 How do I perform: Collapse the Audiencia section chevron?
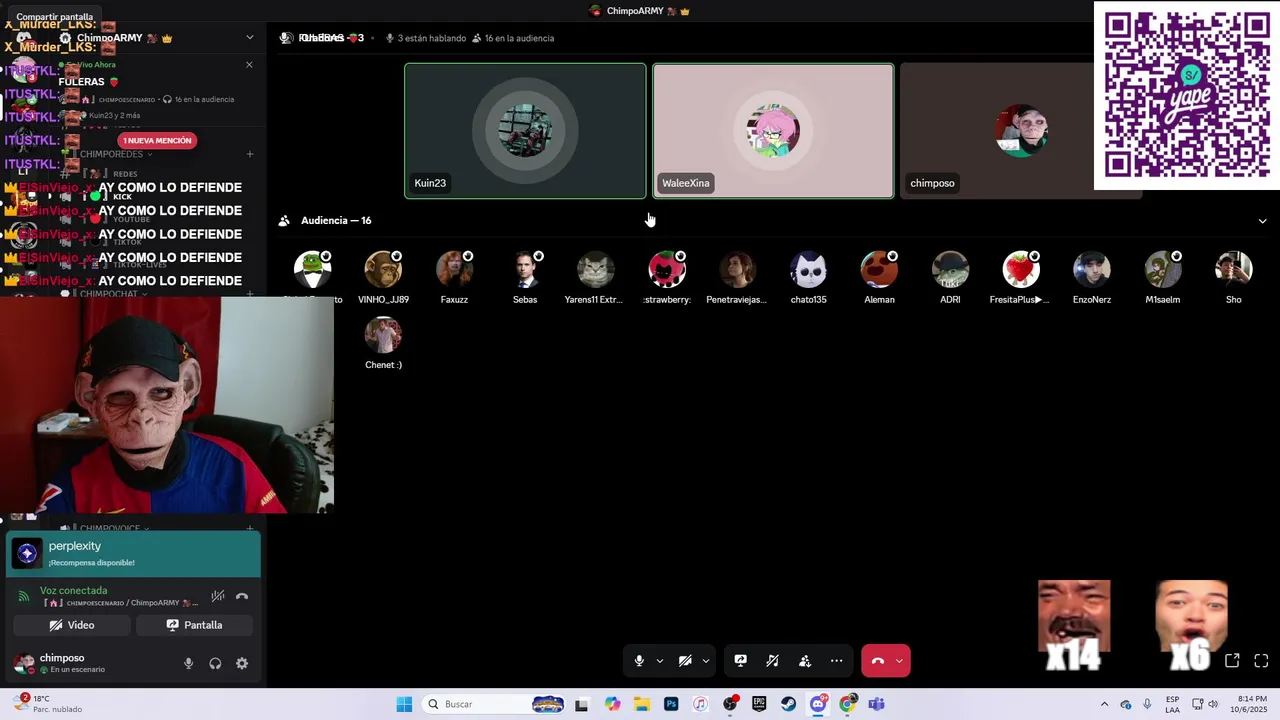pyautogui.click(x=1262, y=221)
